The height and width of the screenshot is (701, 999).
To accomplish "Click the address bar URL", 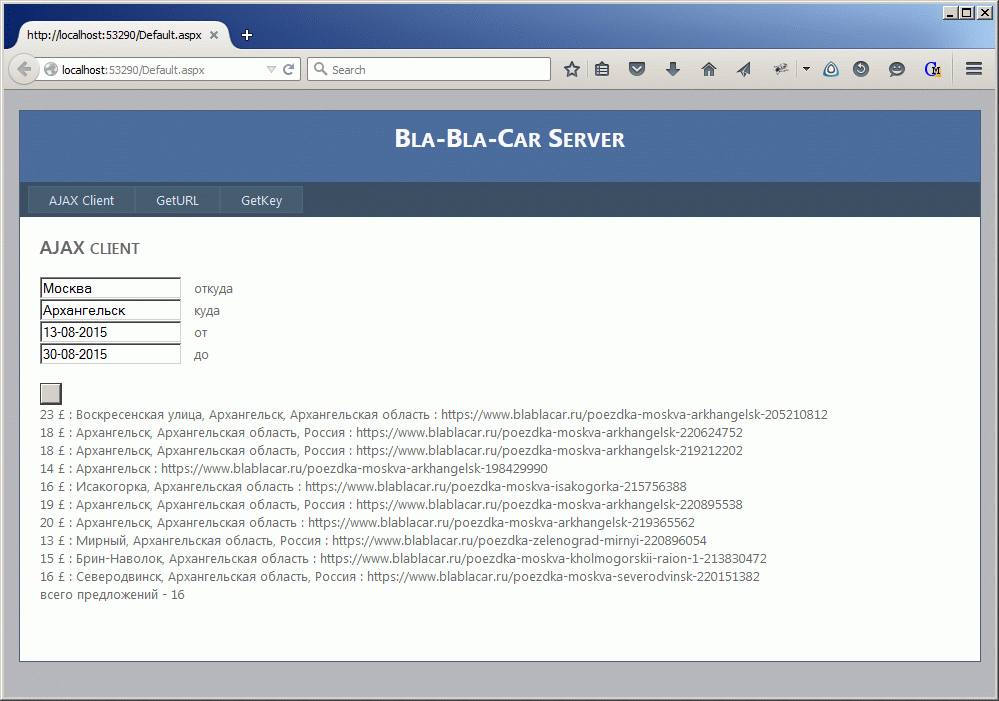I will (133, 69).
